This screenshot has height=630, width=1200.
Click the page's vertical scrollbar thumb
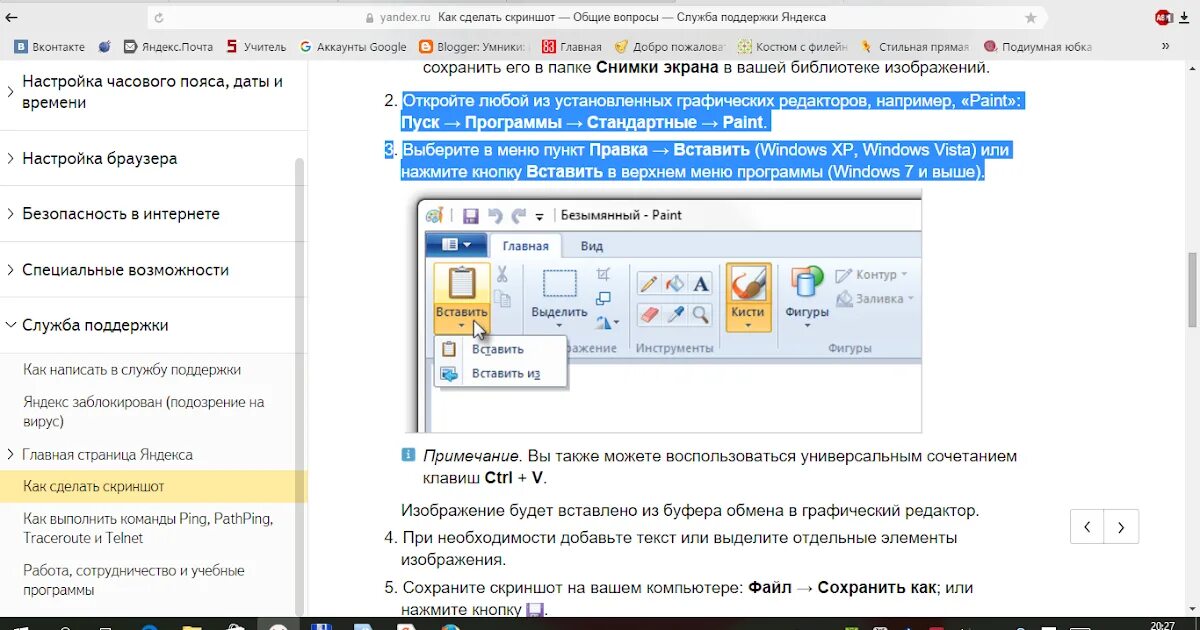tap(1192, 290)
